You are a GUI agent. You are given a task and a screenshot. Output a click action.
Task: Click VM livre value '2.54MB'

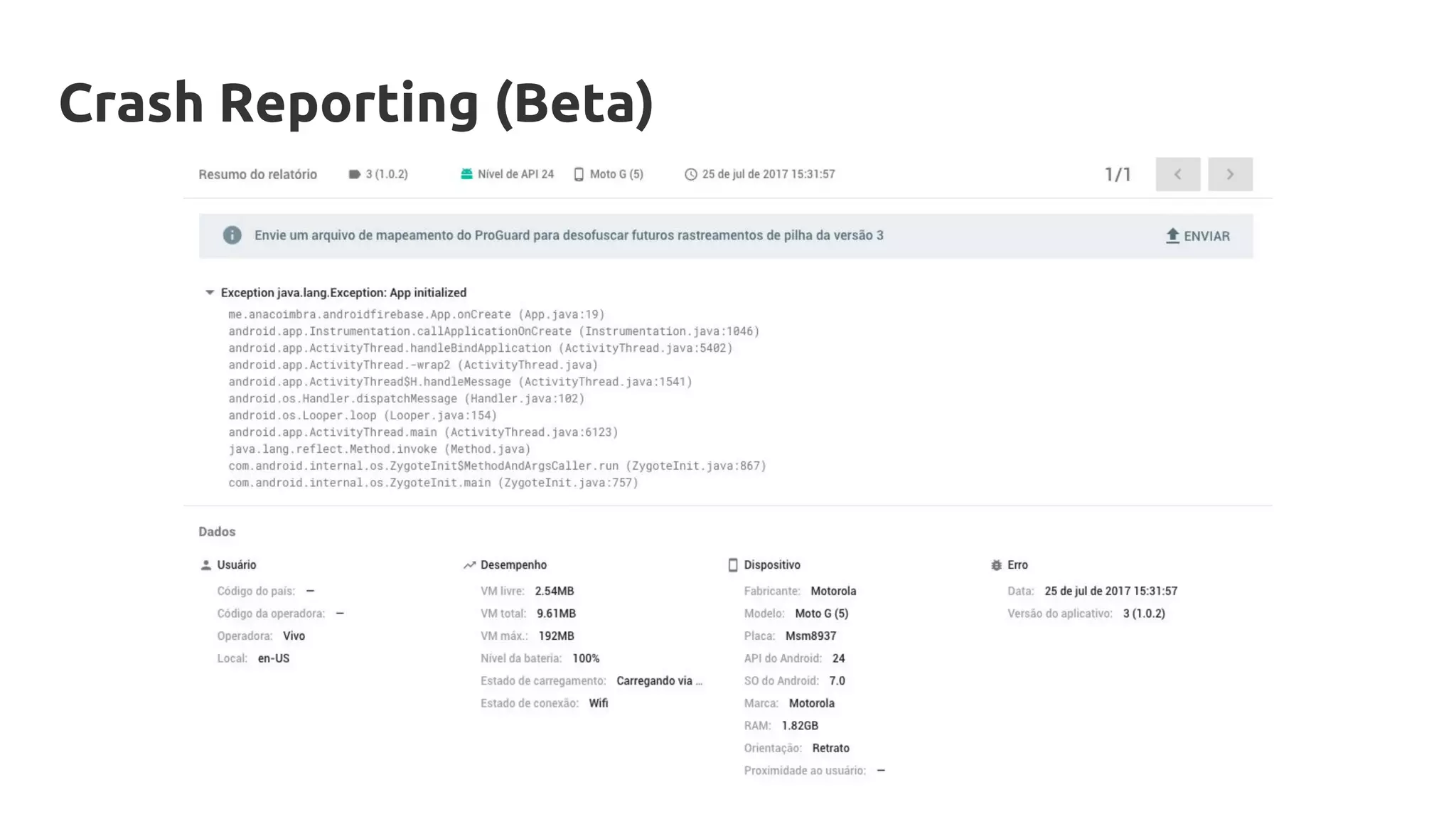point(555,591)
